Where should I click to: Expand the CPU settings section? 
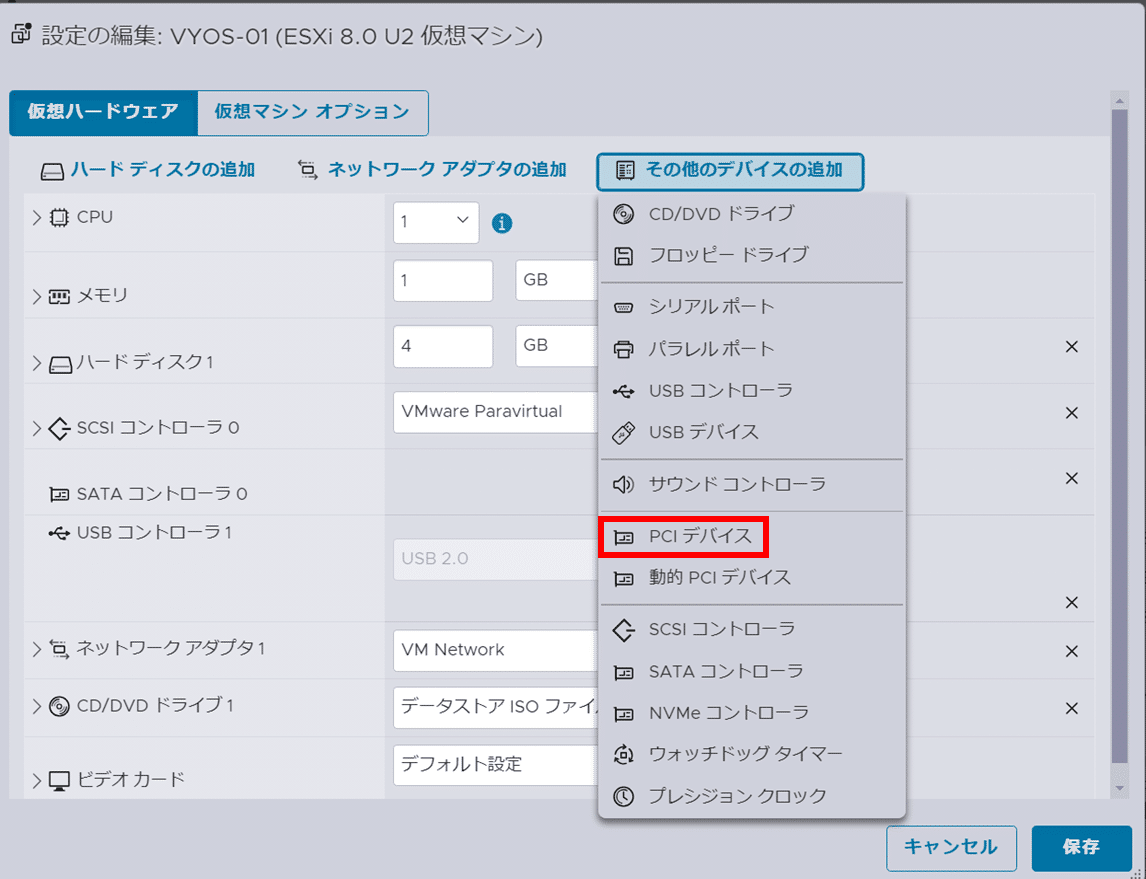click(x=36, y=217)
